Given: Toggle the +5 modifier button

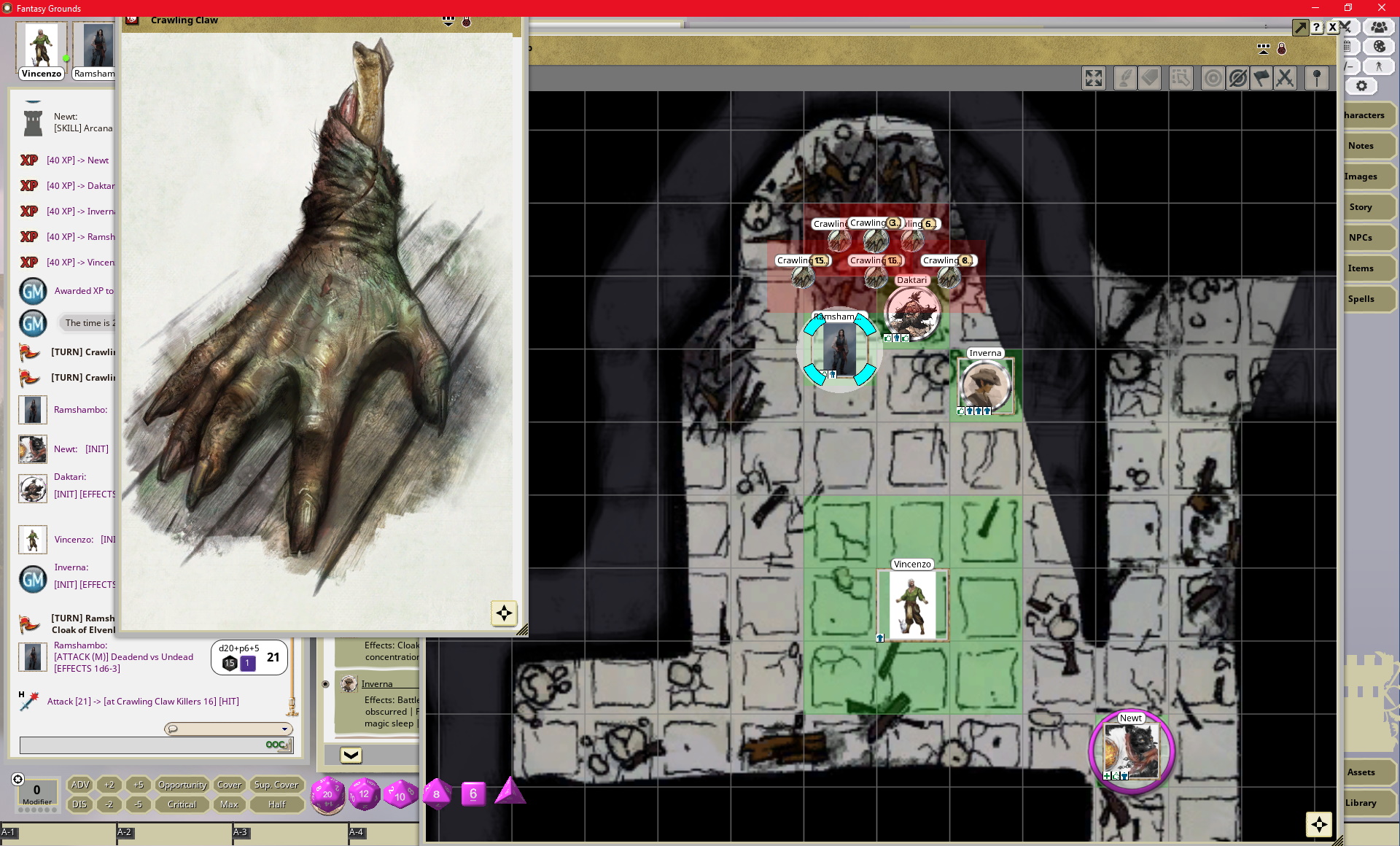Looking at the screenshot, I should pos(139,785).
